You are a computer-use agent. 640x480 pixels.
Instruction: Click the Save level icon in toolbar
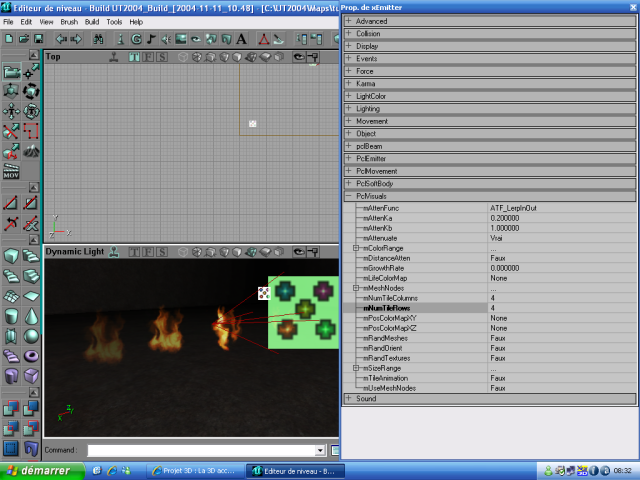pos(37,39)
